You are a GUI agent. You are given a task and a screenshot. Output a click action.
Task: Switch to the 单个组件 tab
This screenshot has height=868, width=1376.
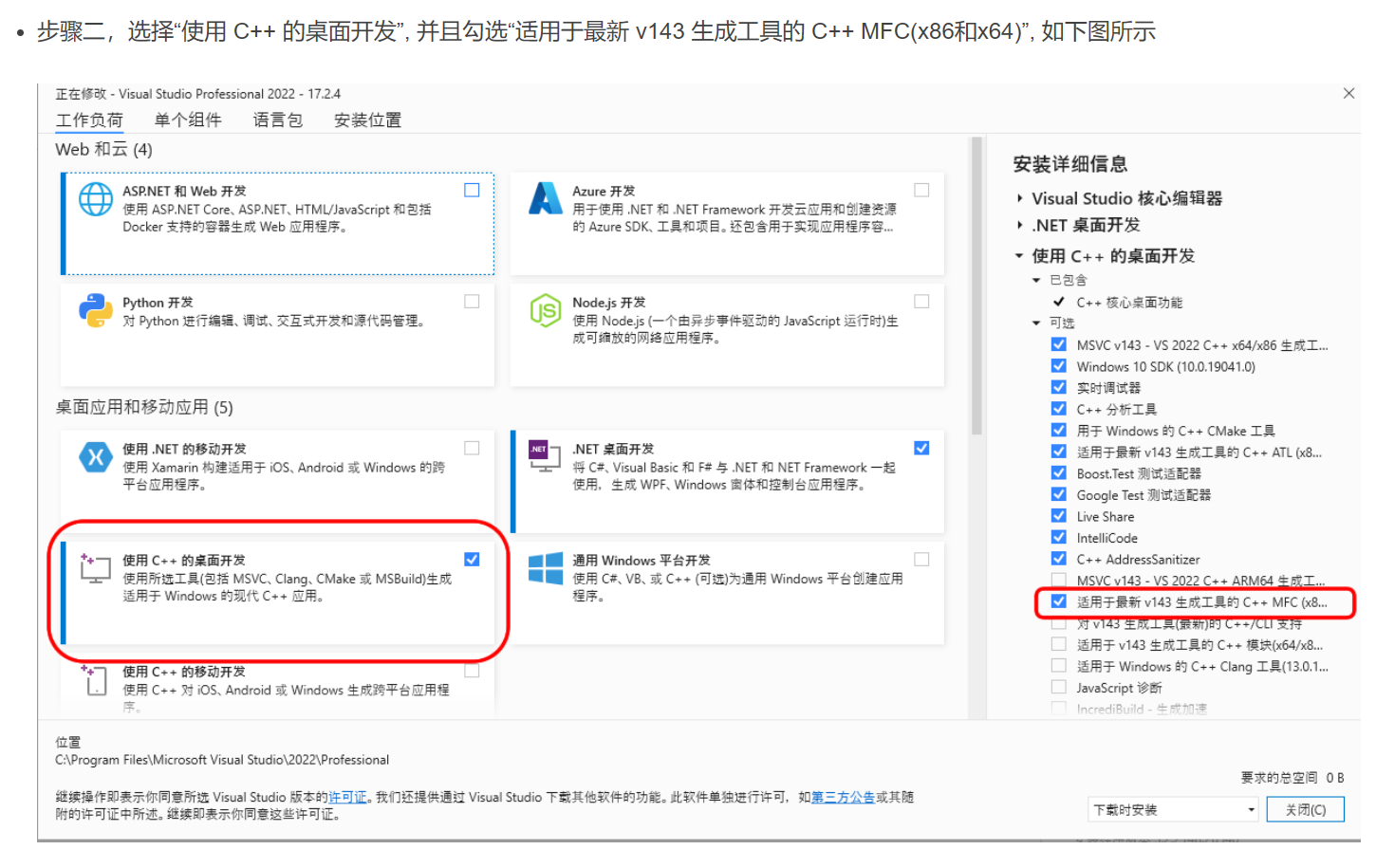point(188,120)
